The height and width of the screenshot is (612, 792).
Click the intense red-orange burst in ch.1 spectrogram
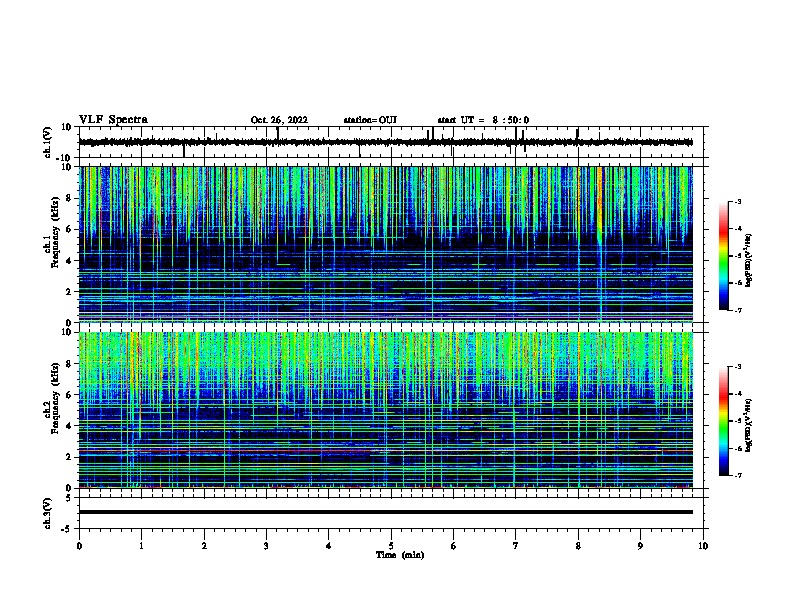tap(600, 202)
